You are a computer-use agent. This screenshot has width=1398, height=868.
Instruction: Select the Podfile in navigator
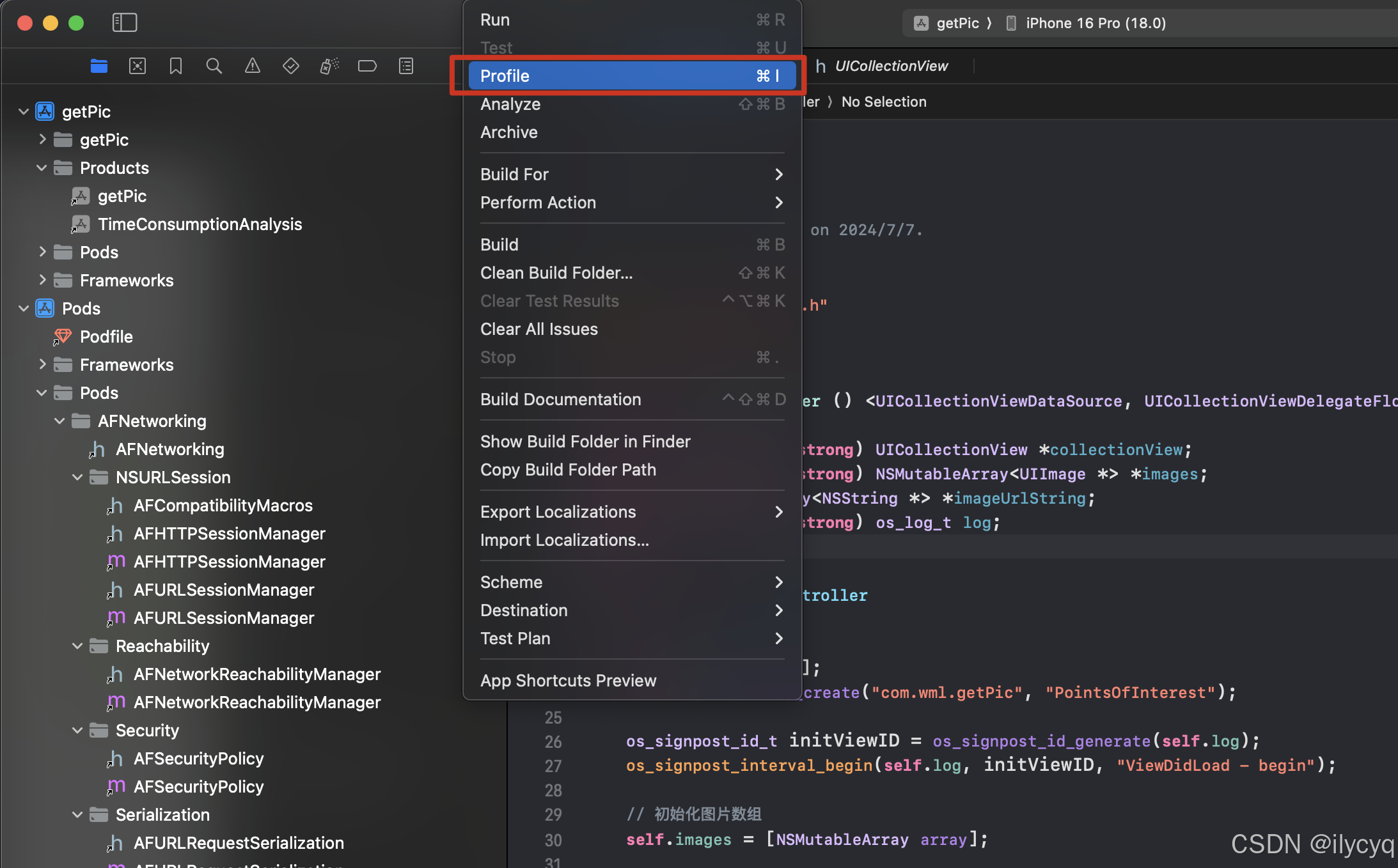click(x=106, y=337)
